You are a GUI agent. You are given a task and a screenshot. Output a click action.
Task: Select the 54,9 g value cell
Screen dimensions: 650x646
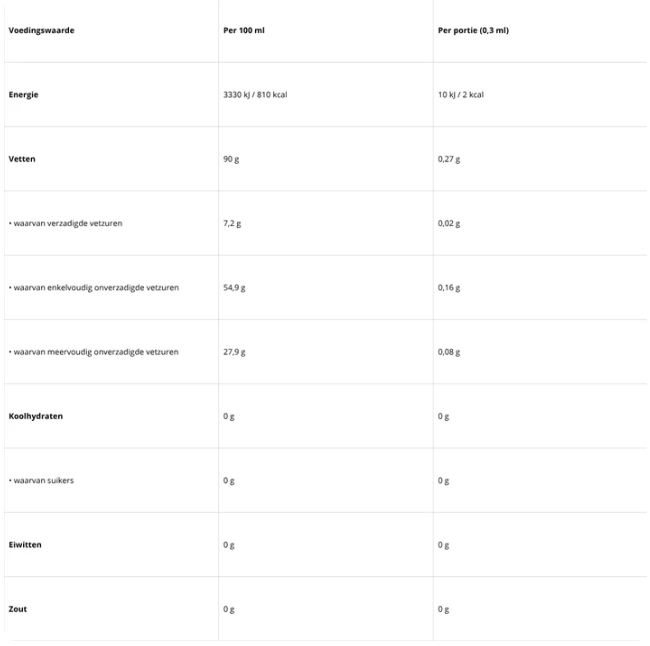pos(234,287)
